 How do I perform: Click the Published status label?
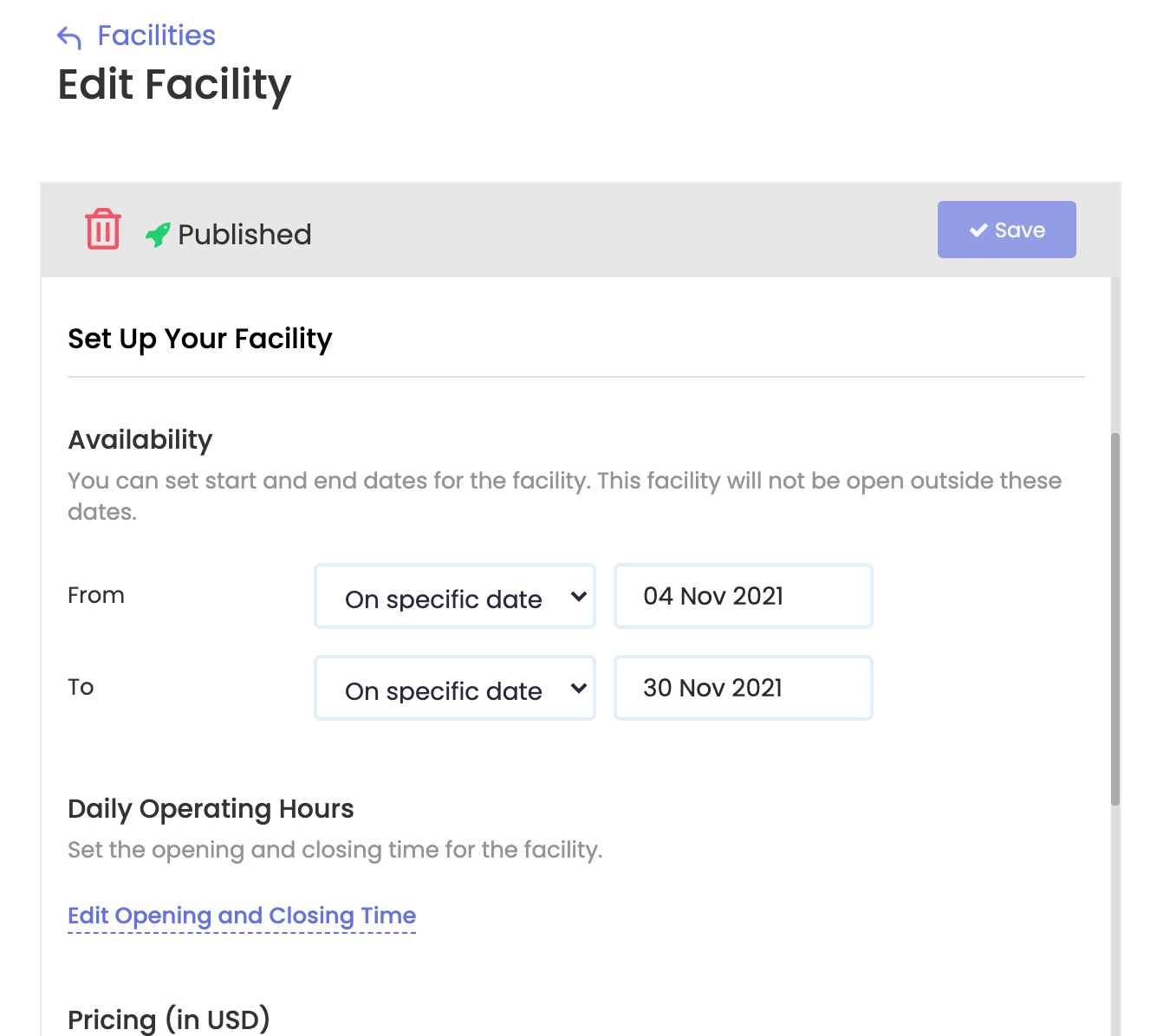pyautogui.click(x=244, y=235)
